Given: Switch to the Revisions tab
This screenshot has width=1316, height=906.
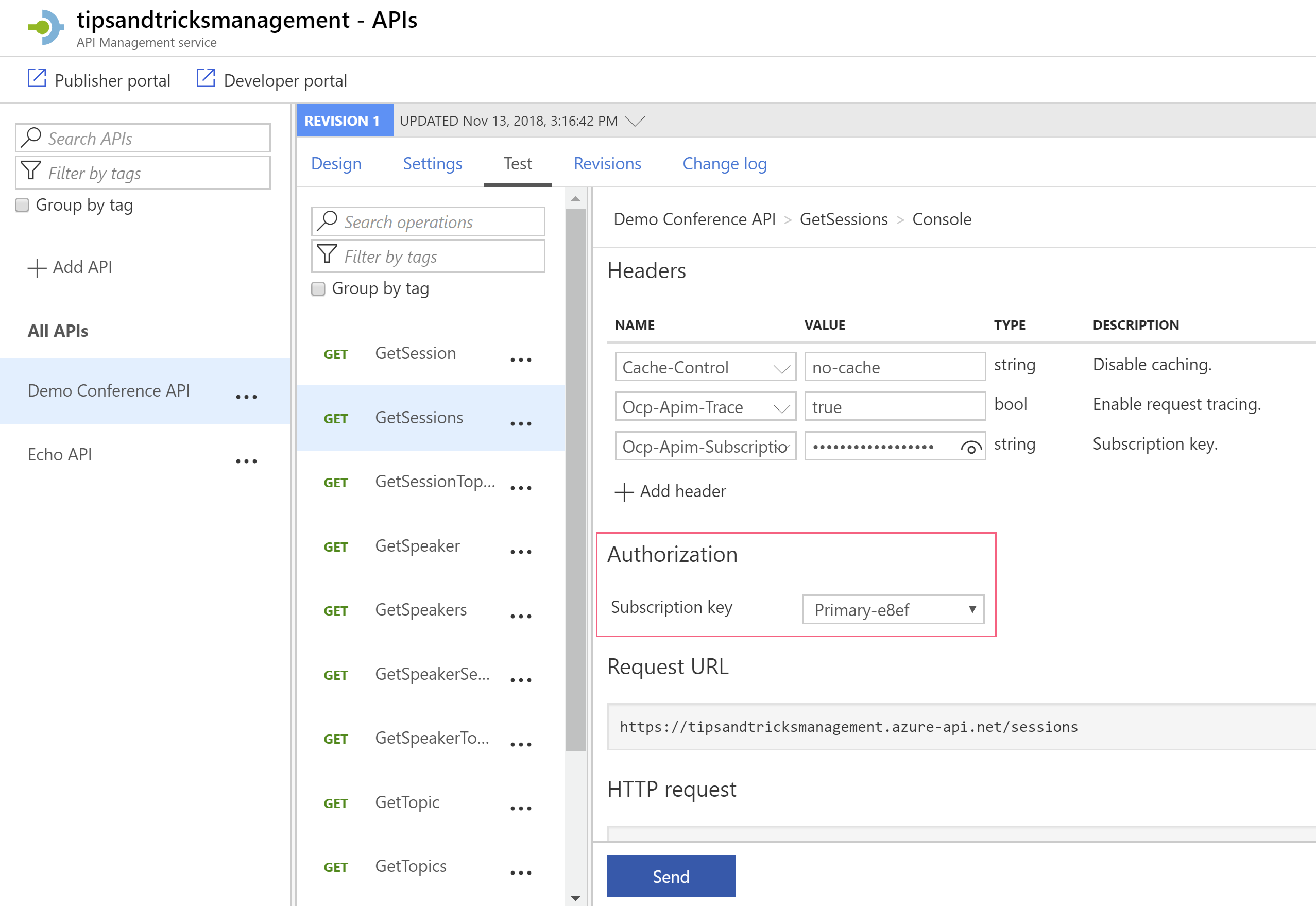Looking at the screenshot, I should (607, 163).
